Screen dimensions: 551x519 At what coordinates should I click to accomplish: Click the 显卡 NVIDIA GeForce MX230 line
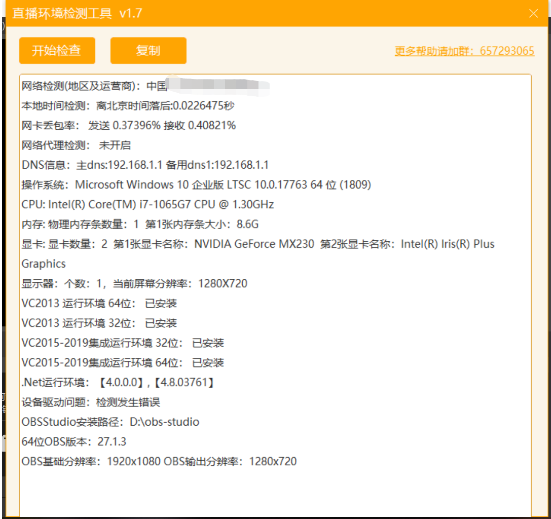(258, 254)
